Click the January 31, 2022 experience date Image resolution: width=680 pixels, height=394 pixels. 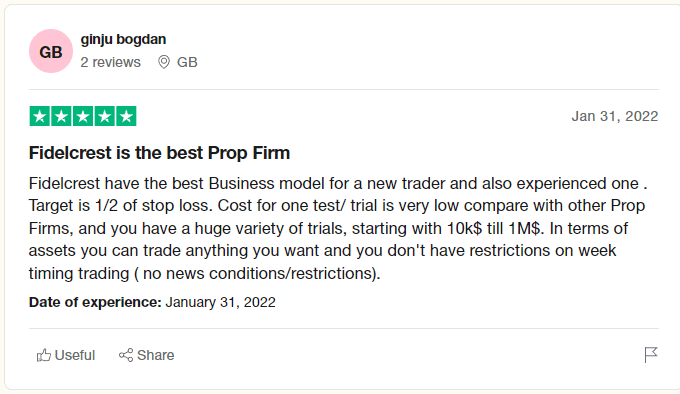coord(220,302)
